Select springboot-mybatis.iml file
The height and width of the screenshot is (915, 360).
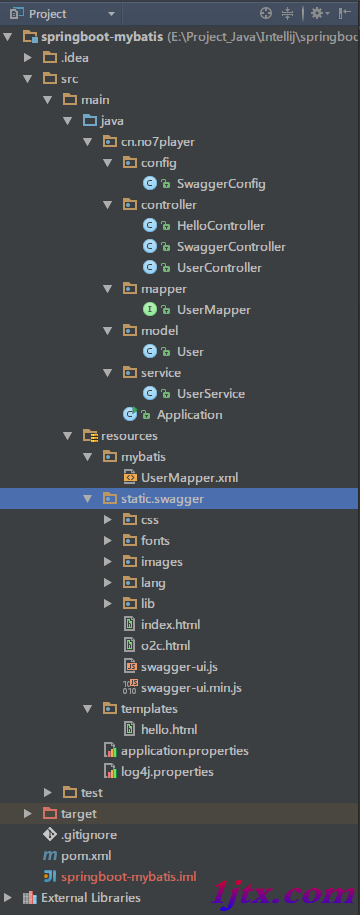128,876
